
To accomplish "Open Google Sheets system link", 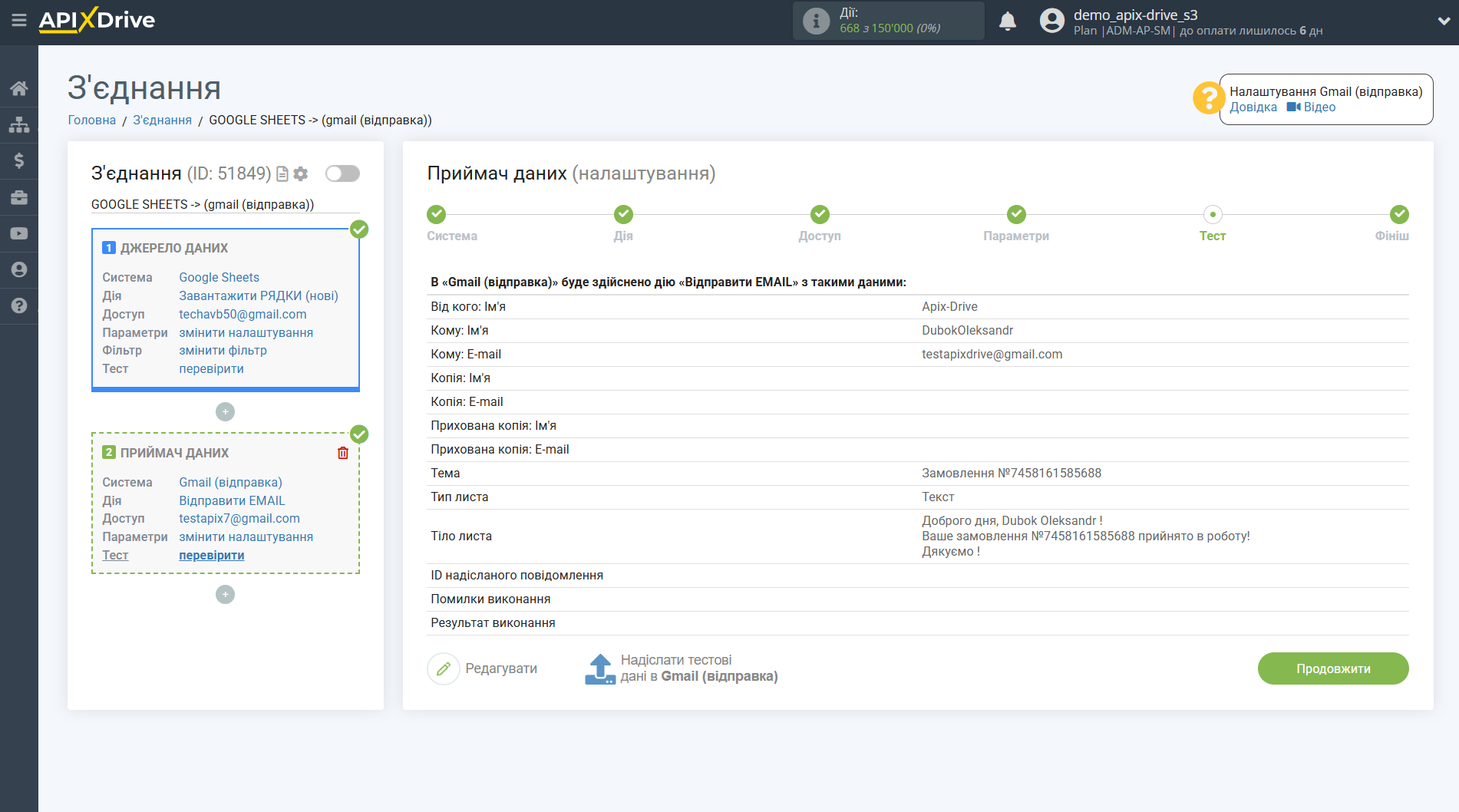I will pos(219,277).
